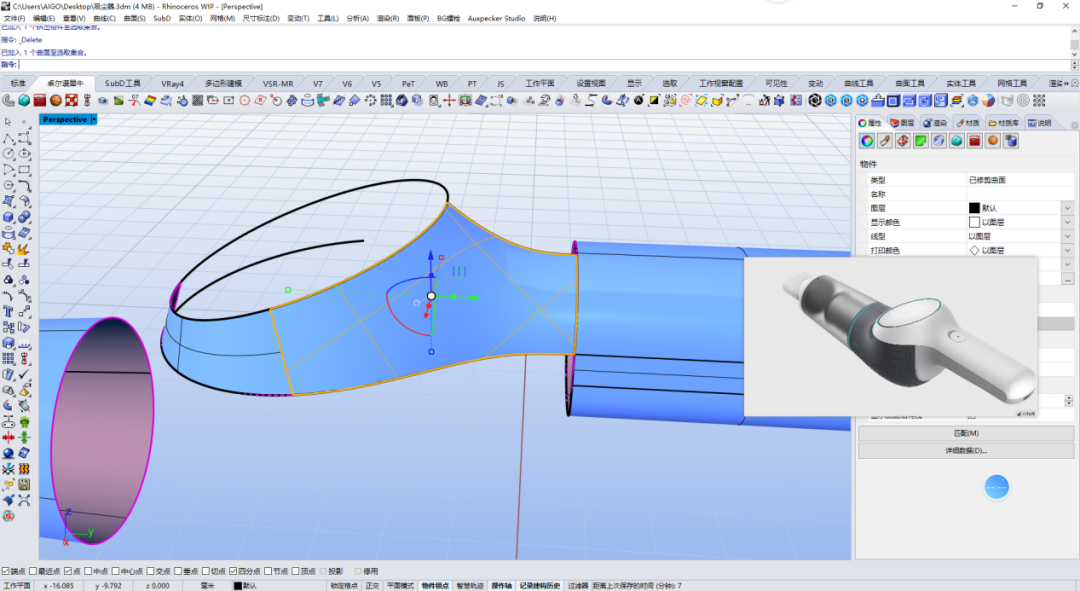The height and width of the screenshot is (591, 1080).
Task: Switch to the SubD工具 toolbar tab
Action: pyautogui.click(x=122, y=83)
